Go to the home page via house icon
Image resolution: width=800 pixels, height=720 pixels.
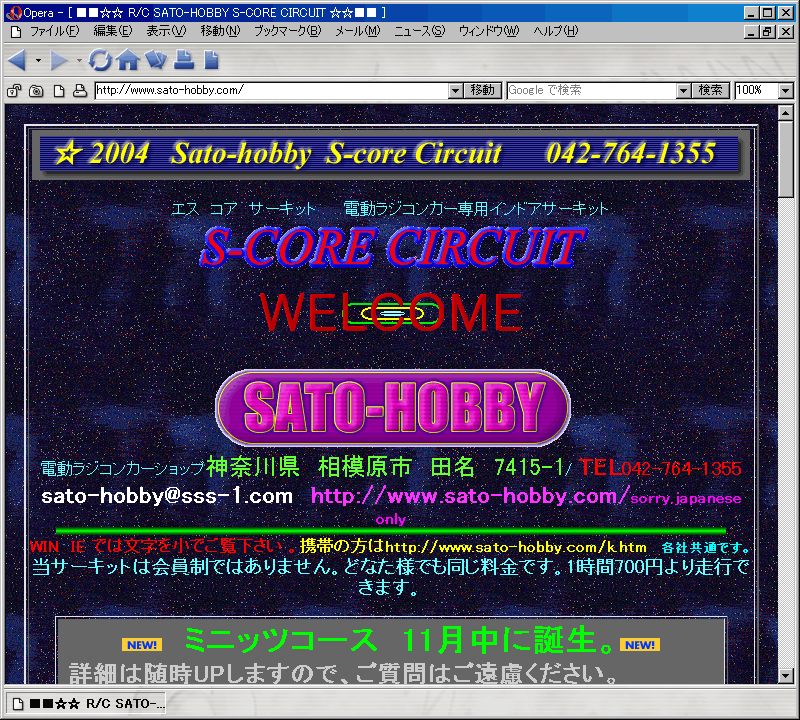click(x=128, y=60)
